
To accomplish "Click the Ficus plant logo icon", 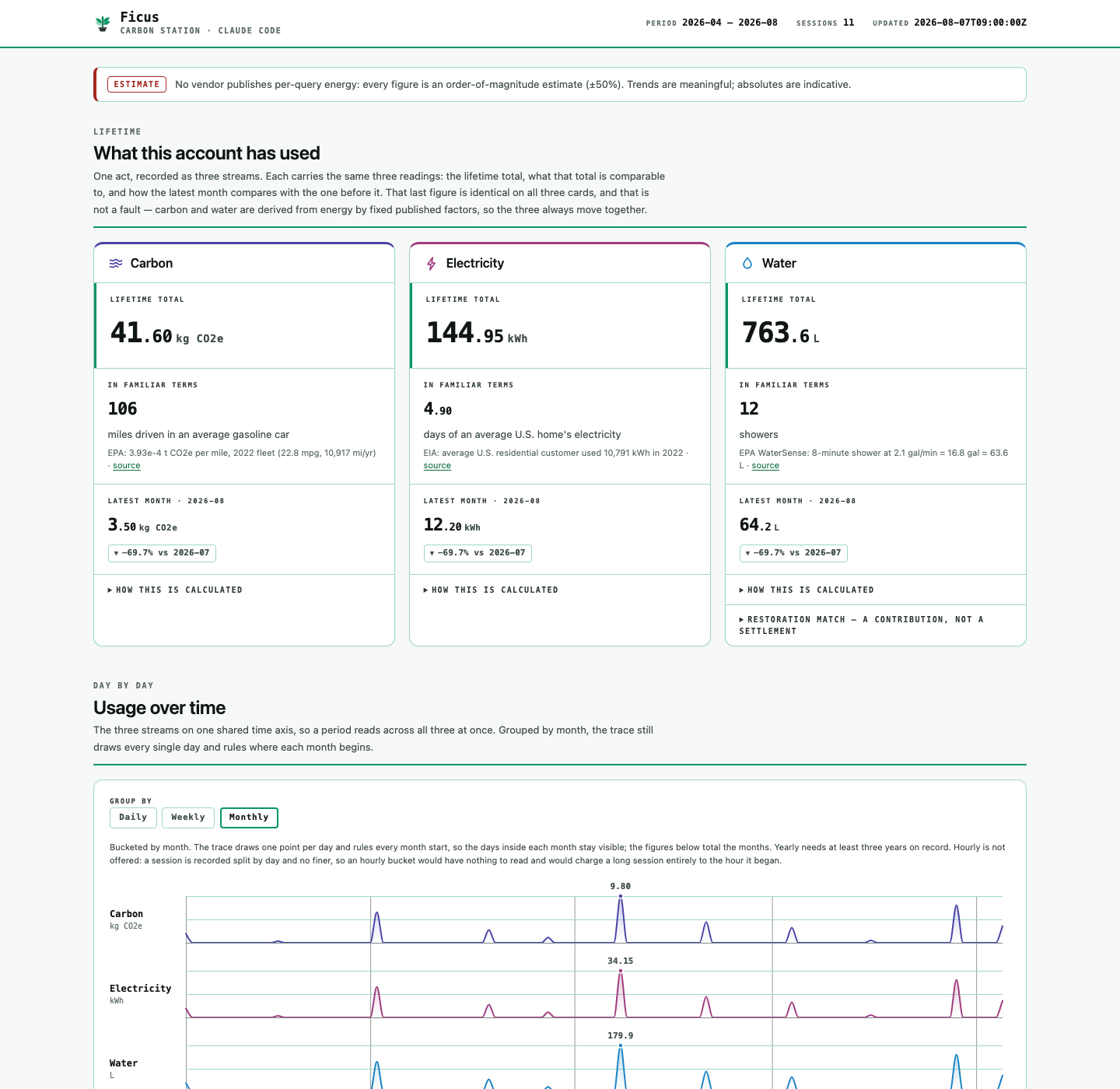I will point(103,23).
